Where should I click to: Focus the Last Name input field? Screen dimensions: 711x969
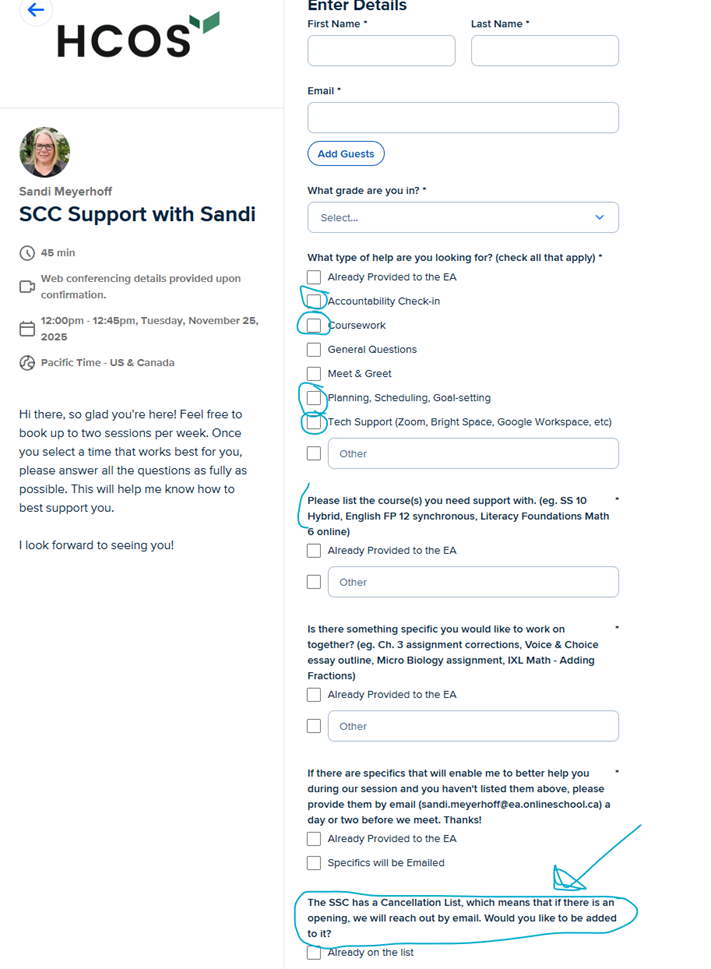(x=544, y=51)
